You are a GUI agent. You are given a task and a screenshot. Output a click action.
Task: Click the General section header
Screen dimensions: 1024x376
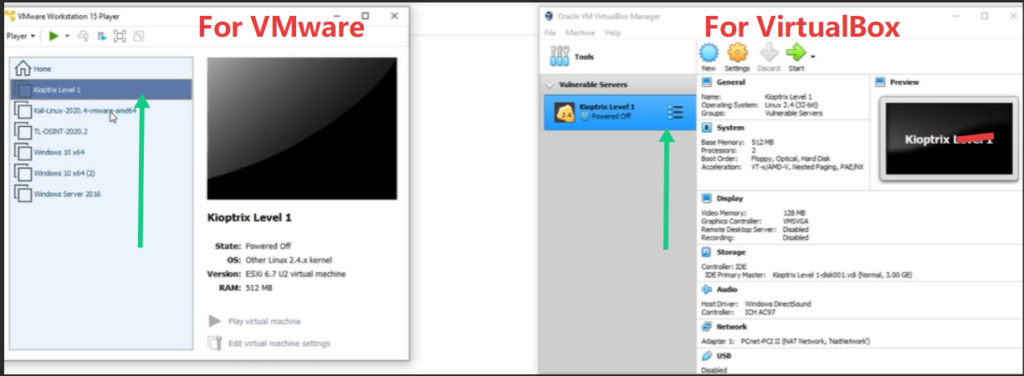pos(730,82)
